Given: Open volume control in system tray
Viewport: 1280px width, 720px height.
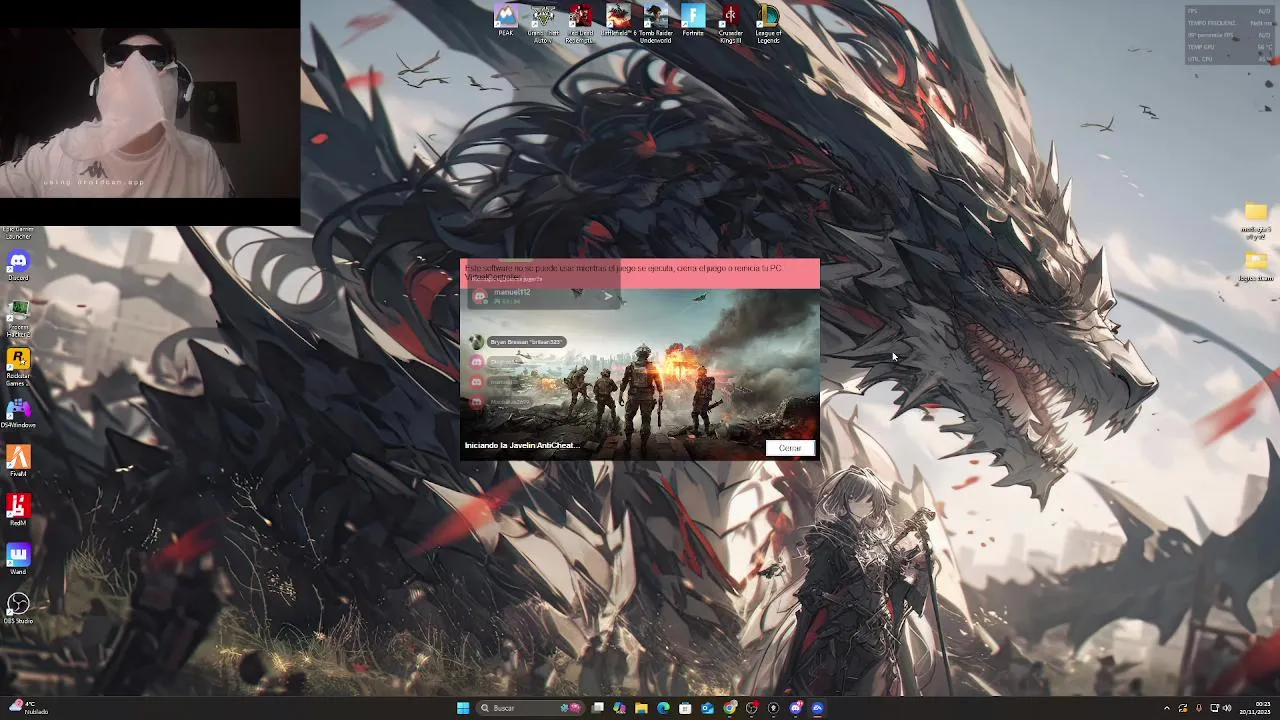Looking at the screenshot, I should click(x=1227, y=708).
